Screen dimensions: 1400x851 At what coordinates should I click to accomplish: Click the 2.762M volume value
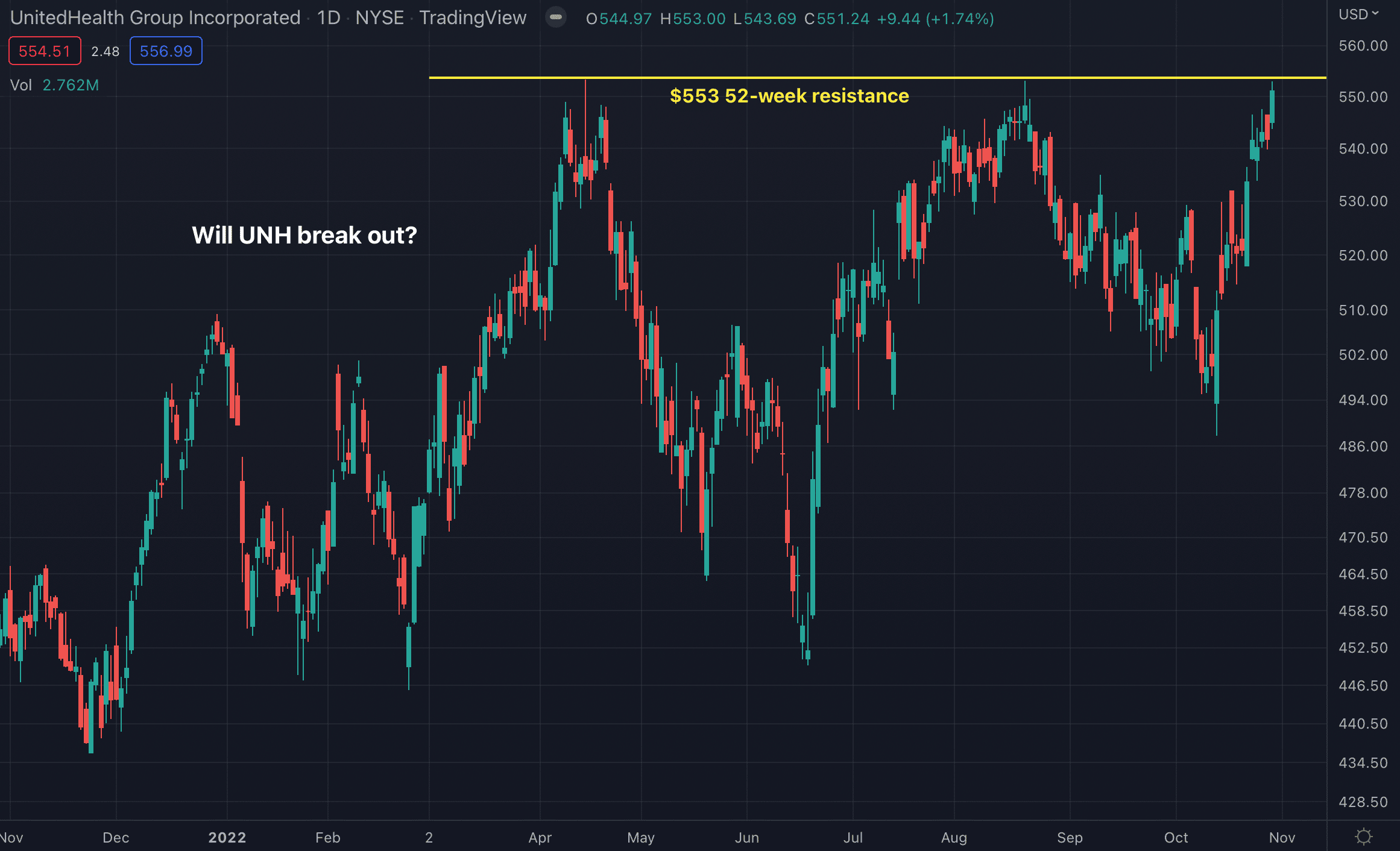point(71,85)
